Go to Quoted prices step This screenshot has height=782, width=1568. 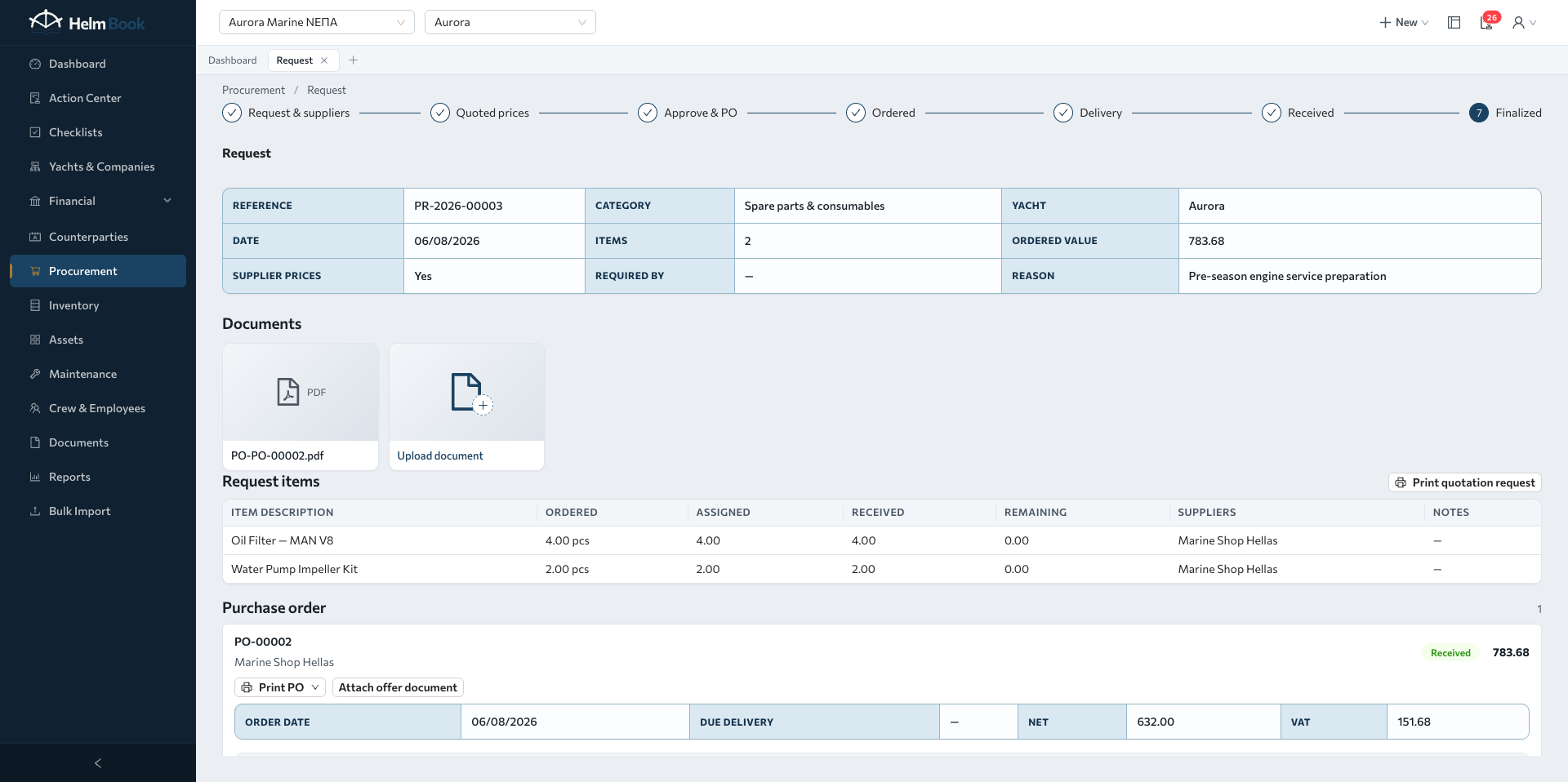point(479,113)
